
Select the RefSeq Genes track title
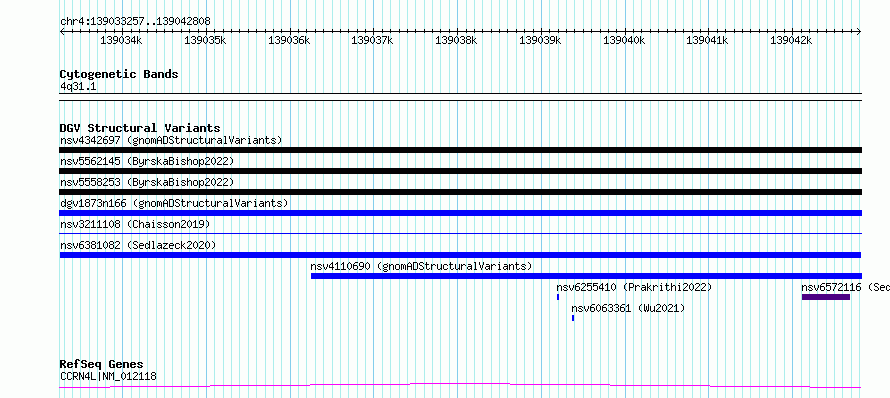click(x=102, y=365)
